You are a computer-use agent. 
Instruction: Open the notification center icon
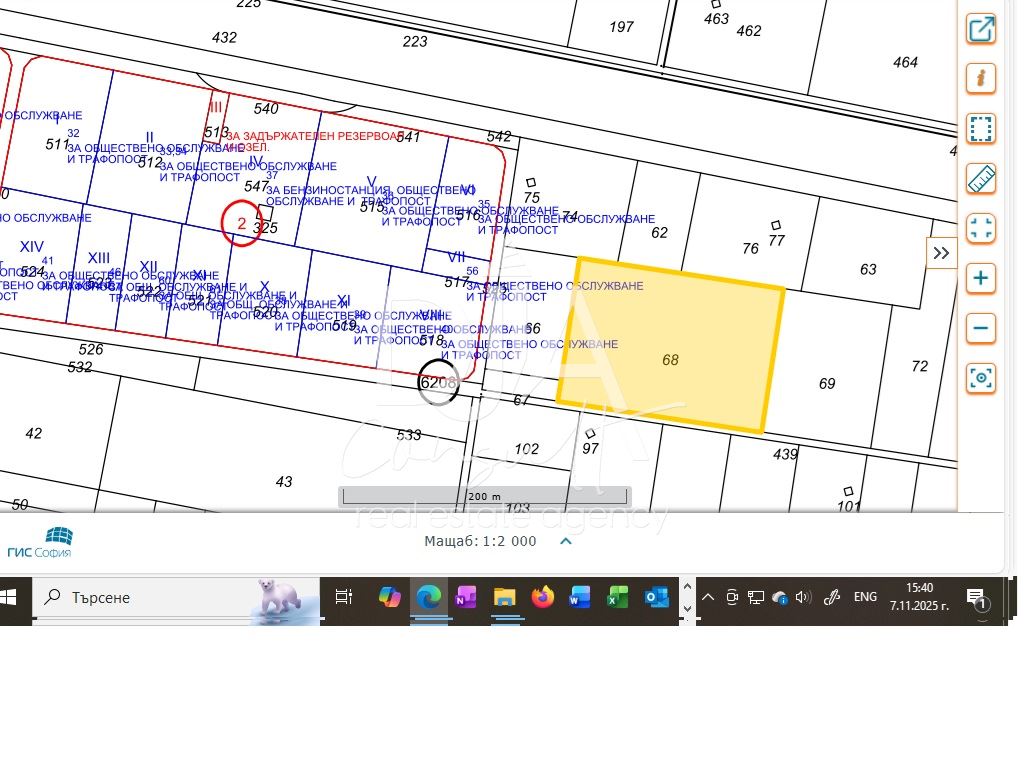[x=977, y=598]
